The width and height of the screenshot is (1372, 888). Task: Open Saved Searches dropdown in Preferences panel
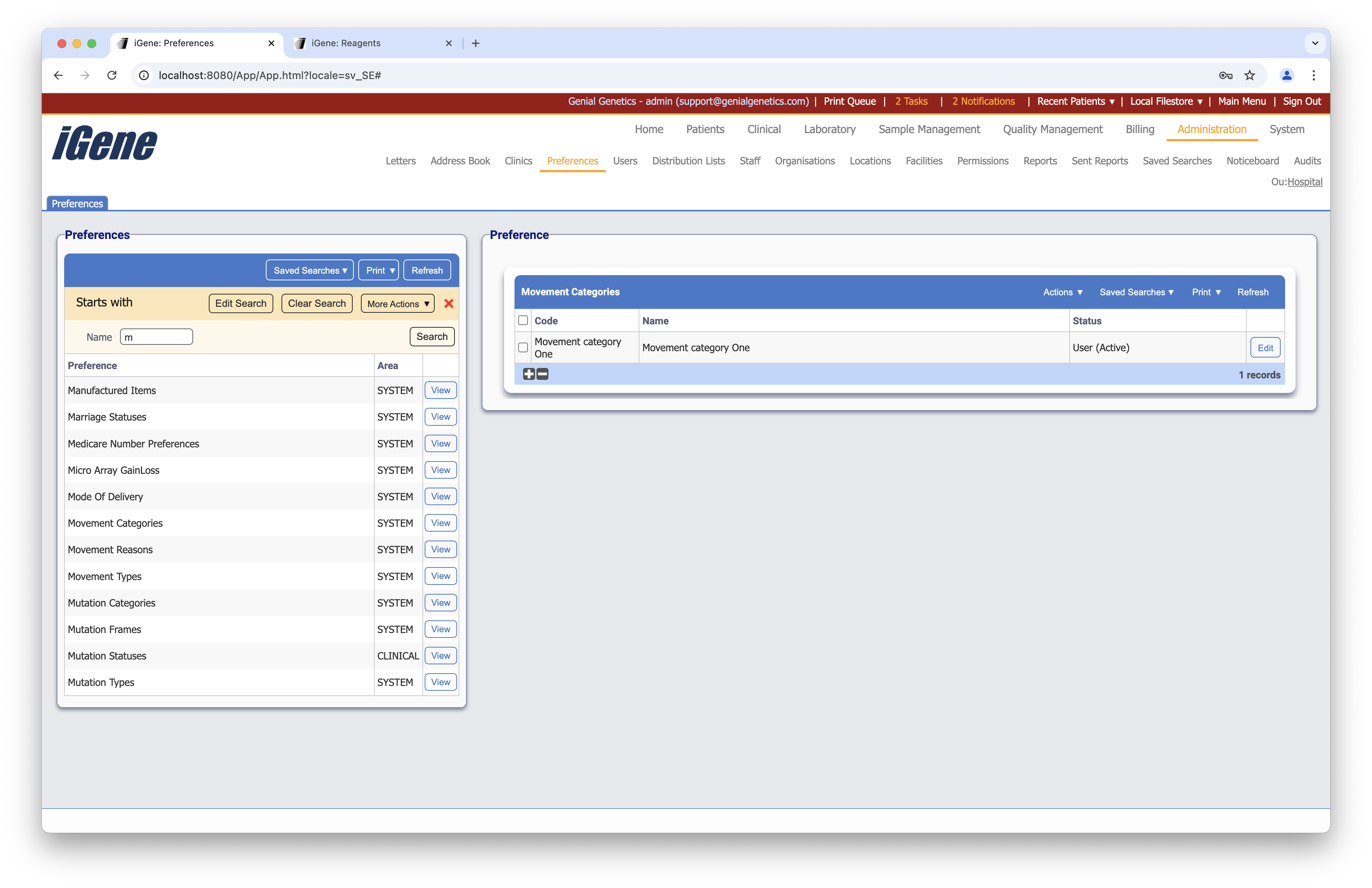(309, 270)
